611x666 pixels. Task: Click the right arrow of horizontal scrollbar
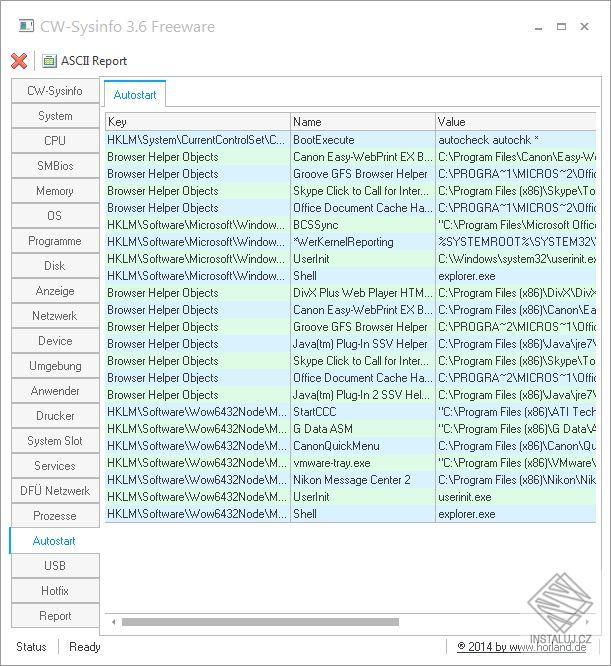click(587, 622)
